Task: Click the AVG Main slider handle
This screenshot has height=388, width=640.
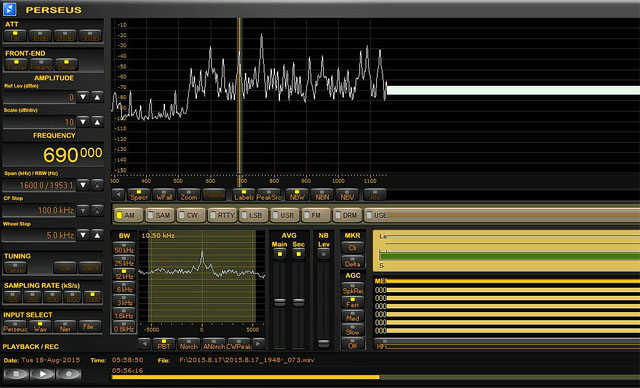Action: 280,302
